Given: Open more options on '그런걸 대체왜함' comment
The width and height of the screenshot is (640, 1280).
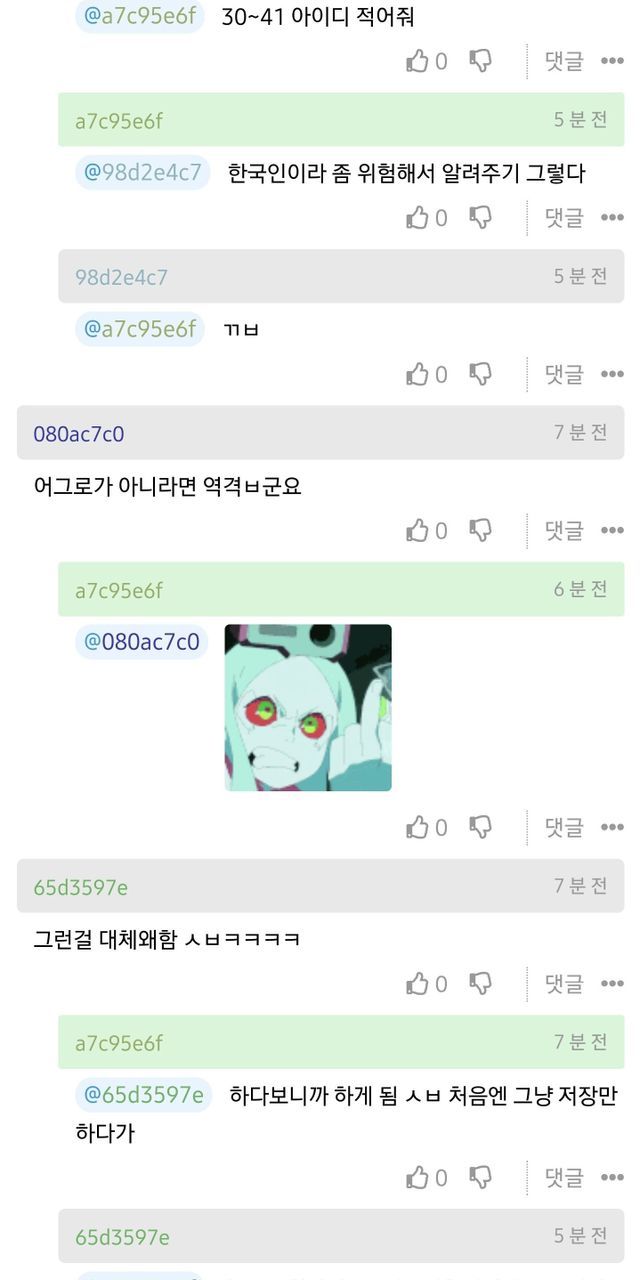Looking at the screenshot, I should pos(612,984).
